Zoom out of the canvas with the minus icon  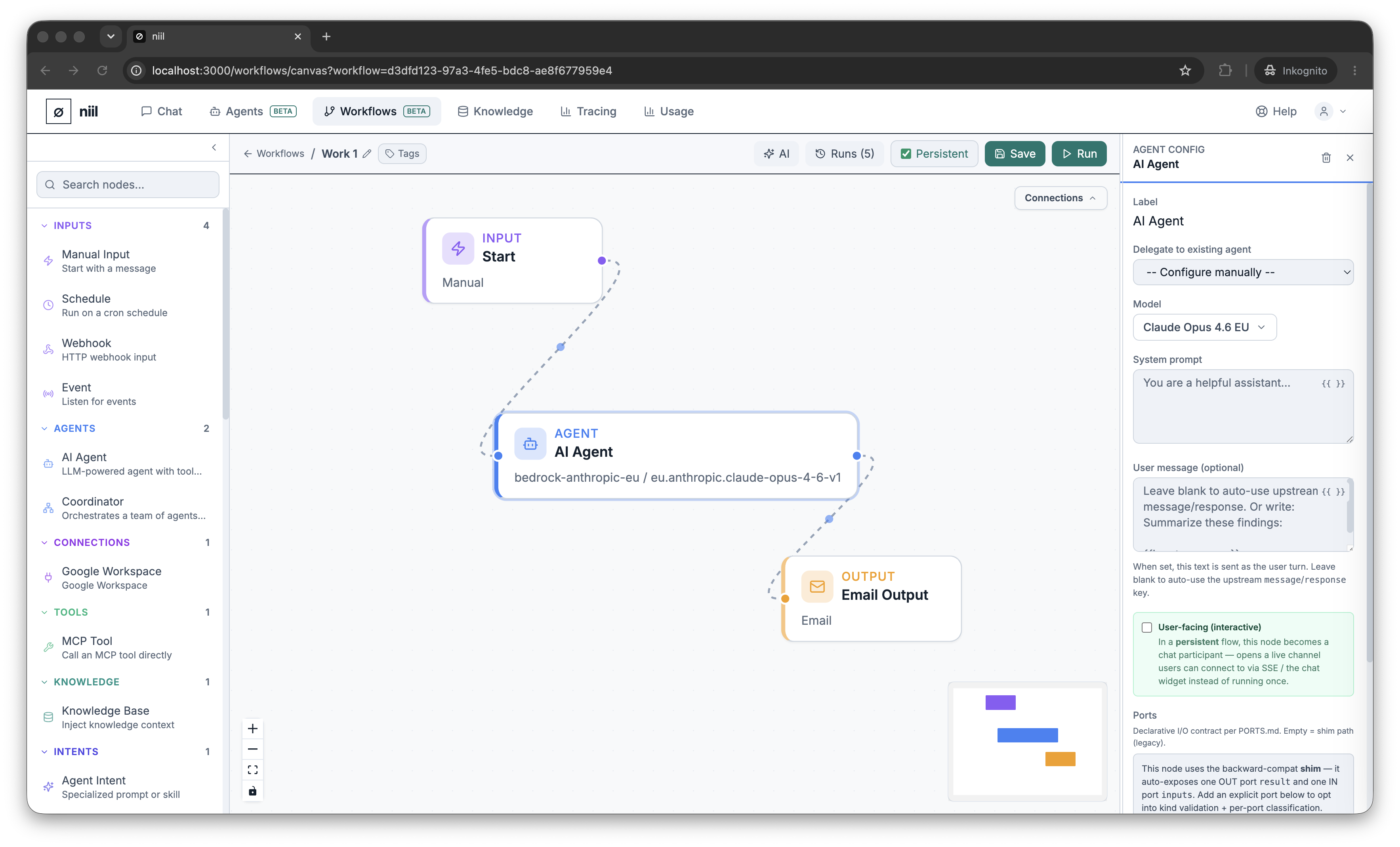click(252, 749)
